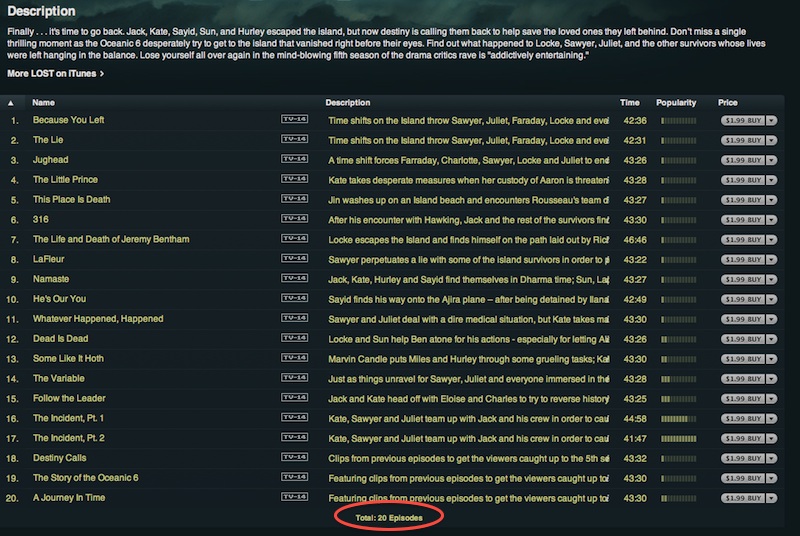Click TV-14 badge for Whatever Happened, Happened

pyautogui.click(x=294, y=318)
